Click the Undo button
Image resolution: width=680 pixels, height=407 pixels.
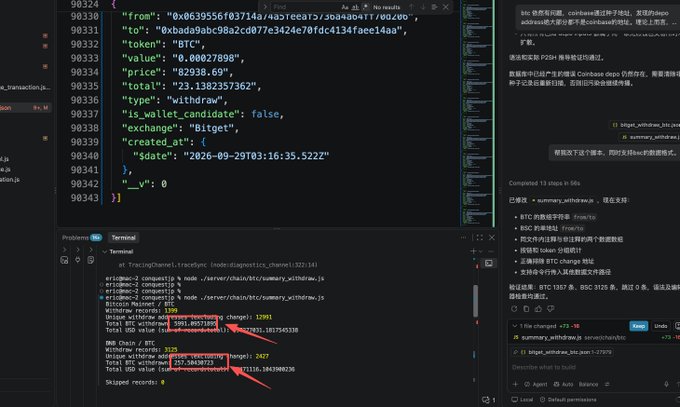point(660,326)
